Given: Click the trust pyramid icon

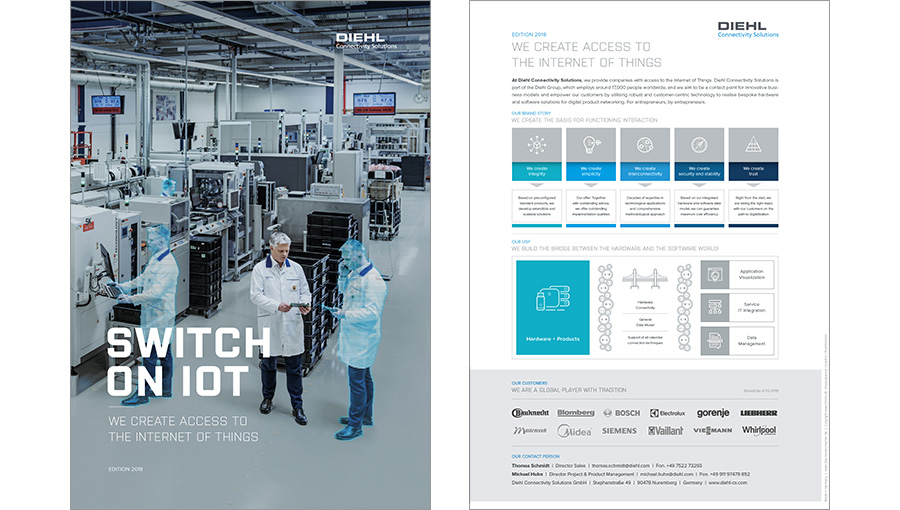Looking at the screenshot, I should (x=752, y=143).
